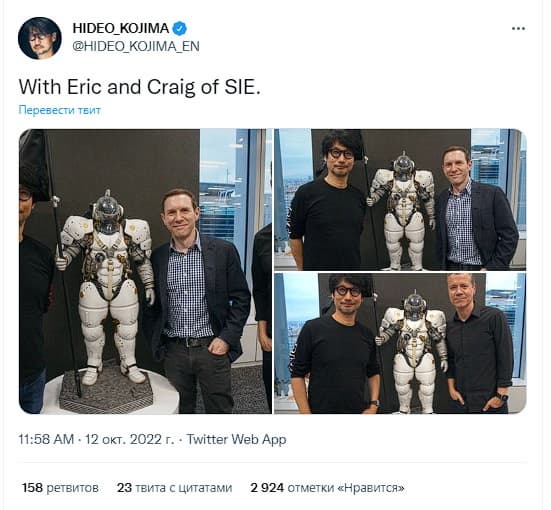Click the man in checkered shirt, left photo

pyautogui.click(x=199, y=299)
